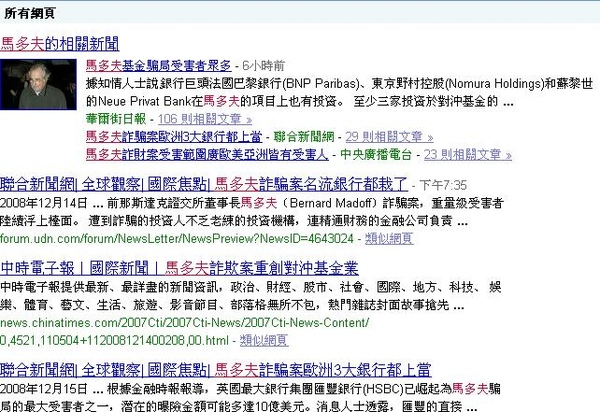Click the forum.udn.com URL text
Viewport: 600px width, 412px height.
tap(177, 239)
